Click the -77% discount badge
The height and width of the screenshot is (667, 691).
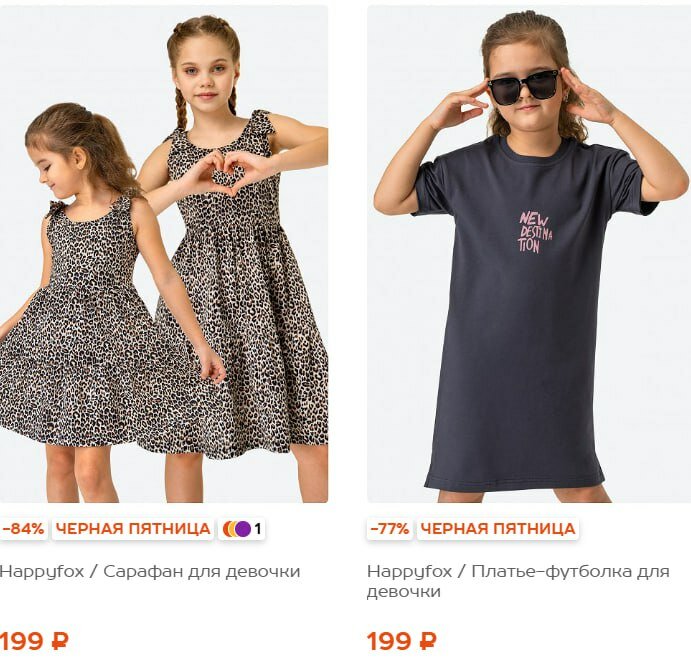390,528
